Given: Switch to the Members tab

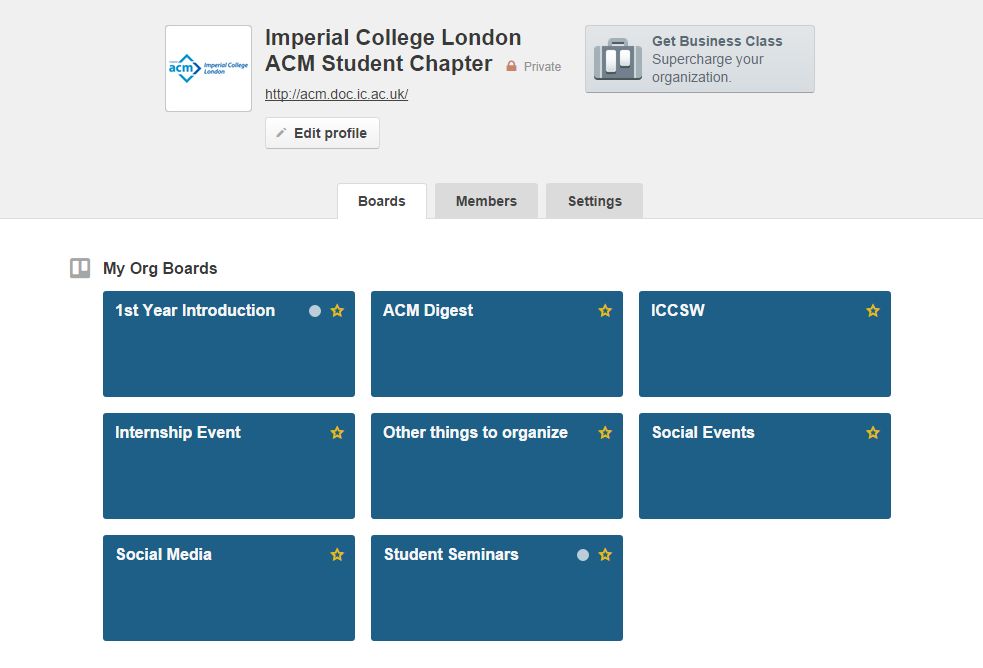Looking at the screenshot, I should (486, 201).
